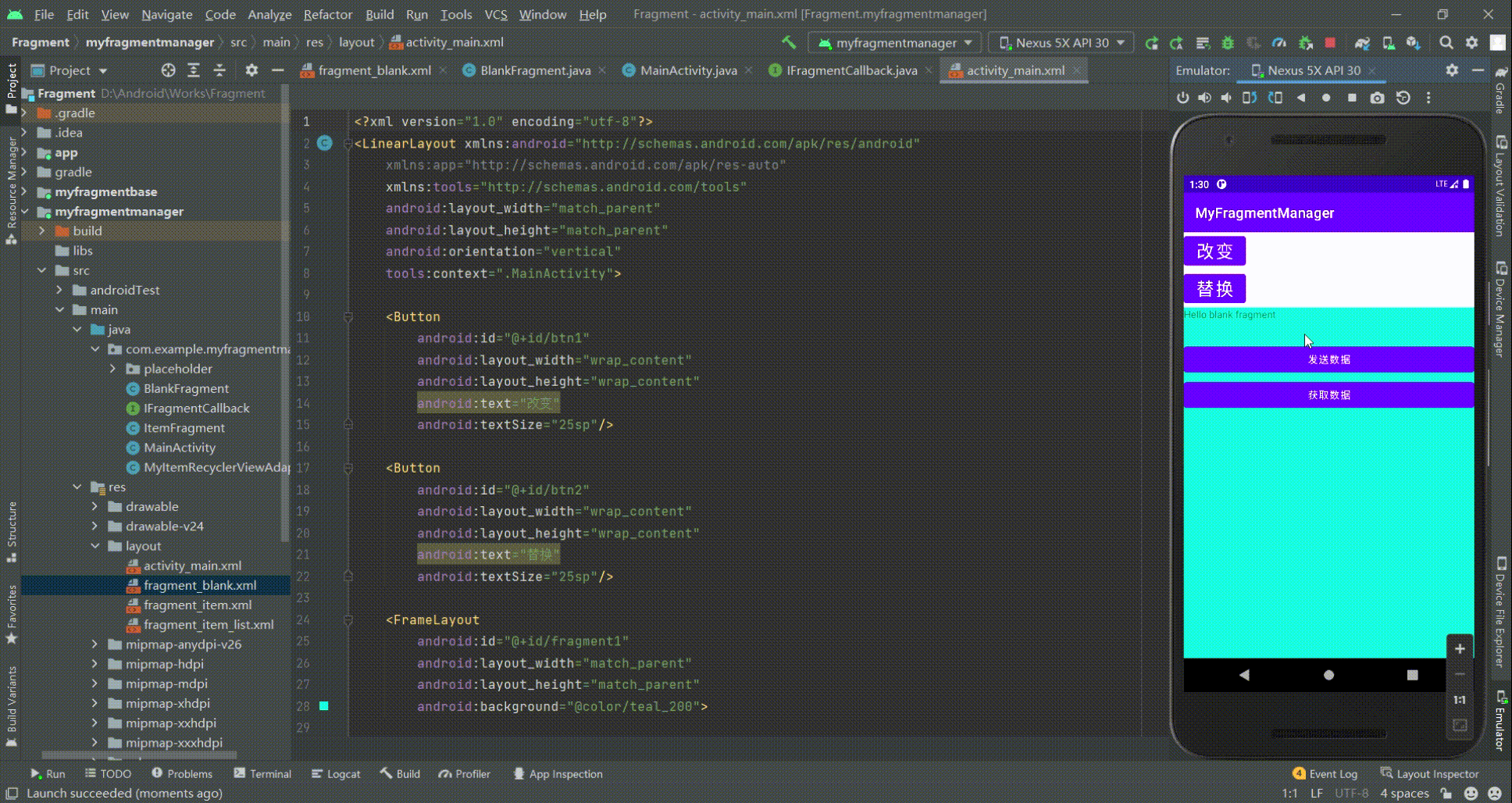Tap the 发送数据 button in emulator
Image resolution: width=1512 pixels, height=803 pixels.
point(1328,359)
